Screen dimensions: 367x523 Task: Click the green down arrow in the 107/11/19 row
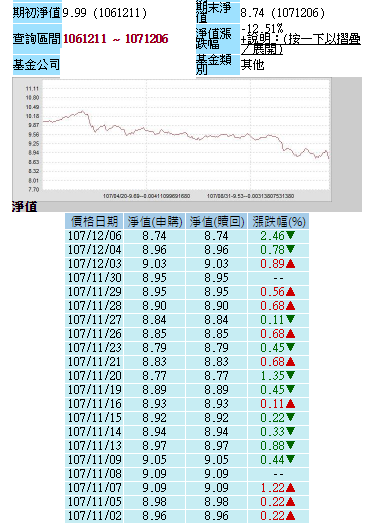[291, 389]
